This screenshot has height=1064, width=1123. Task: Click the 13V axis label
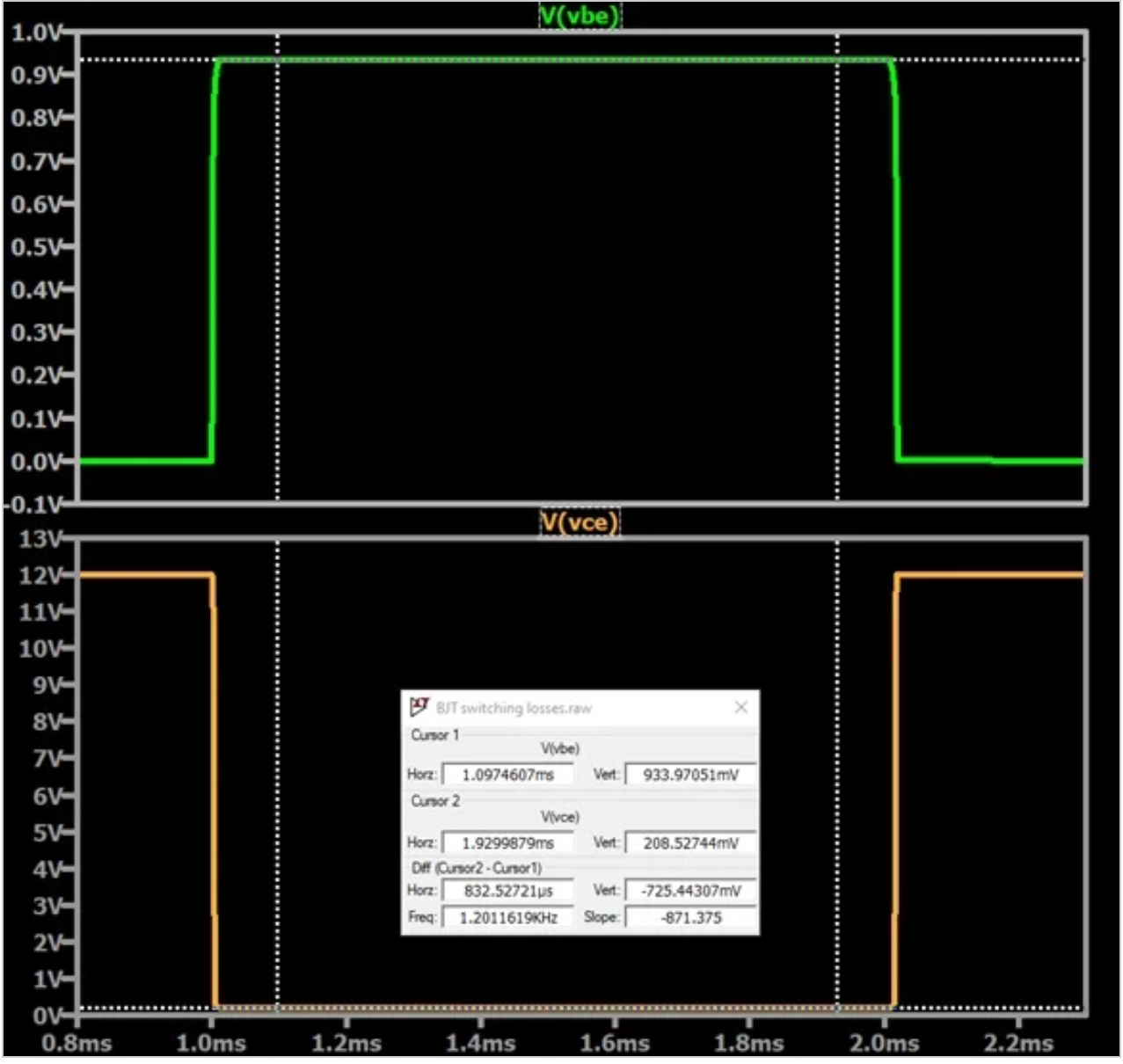(40, 538)
